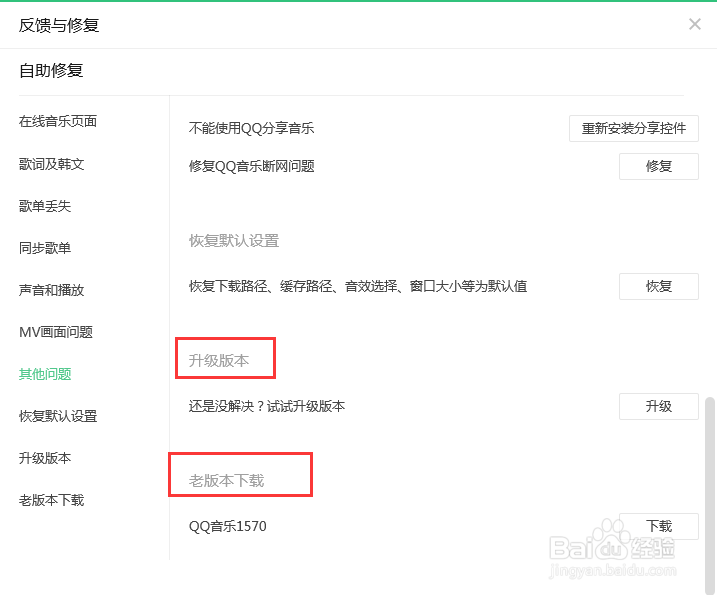Click the 恢复 default settings button
717x595 pixels.
(x=658, y=286)
